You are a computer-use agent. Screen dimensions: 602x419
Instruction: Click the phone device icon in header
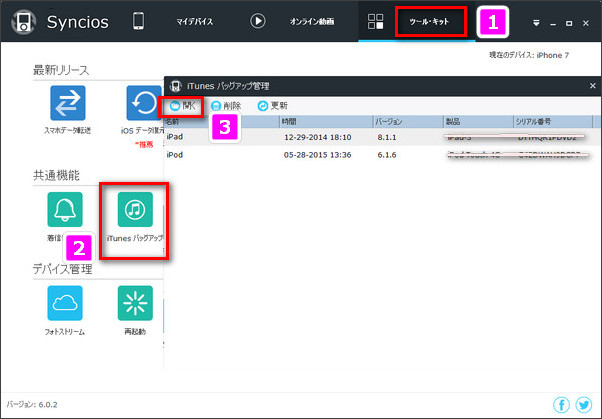(139, 21)
